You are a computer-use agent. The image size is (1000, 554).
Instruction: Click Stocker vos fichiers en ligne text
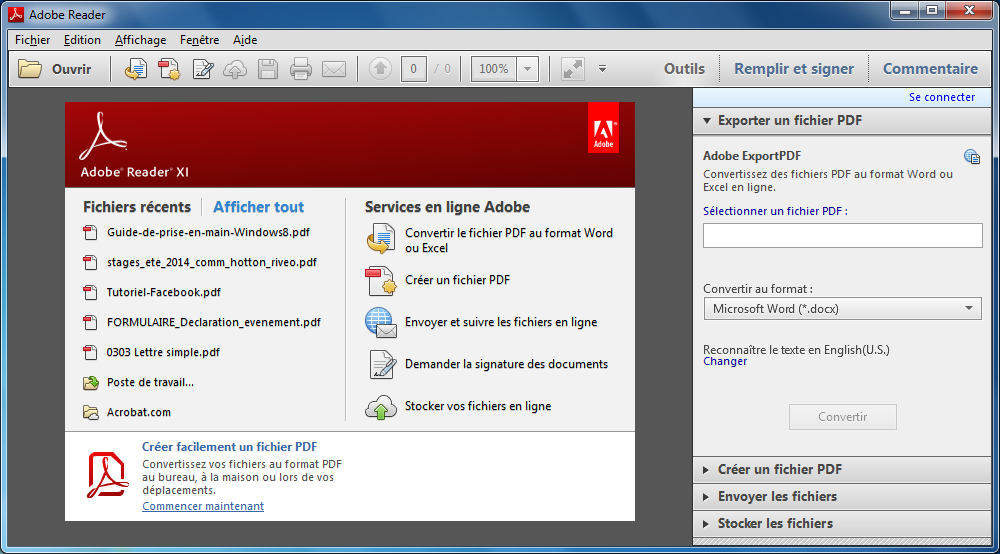coord(478,407)
